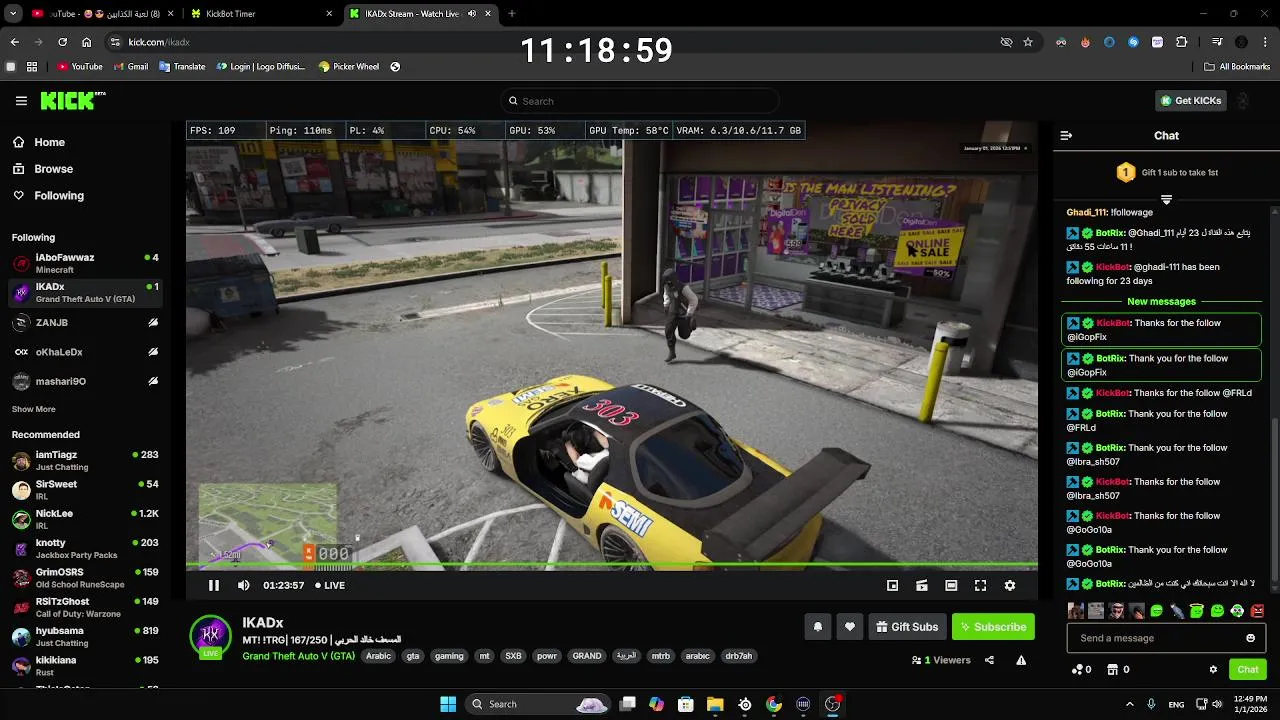Report stream with warning triangle icon
The height and width of the screenshot is (720, 1280).
tap(1021, 660)
